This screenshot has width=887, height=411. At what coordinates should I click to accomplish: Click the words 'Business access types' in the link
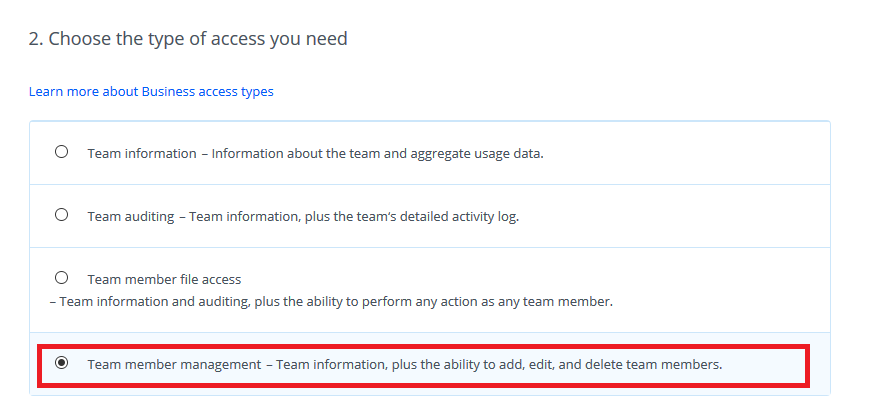coord(207,92)
